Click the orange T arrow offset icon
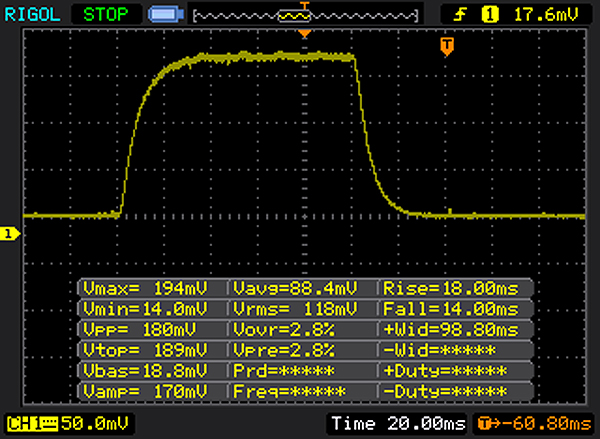The image size is (600, 439). [489, 424]
